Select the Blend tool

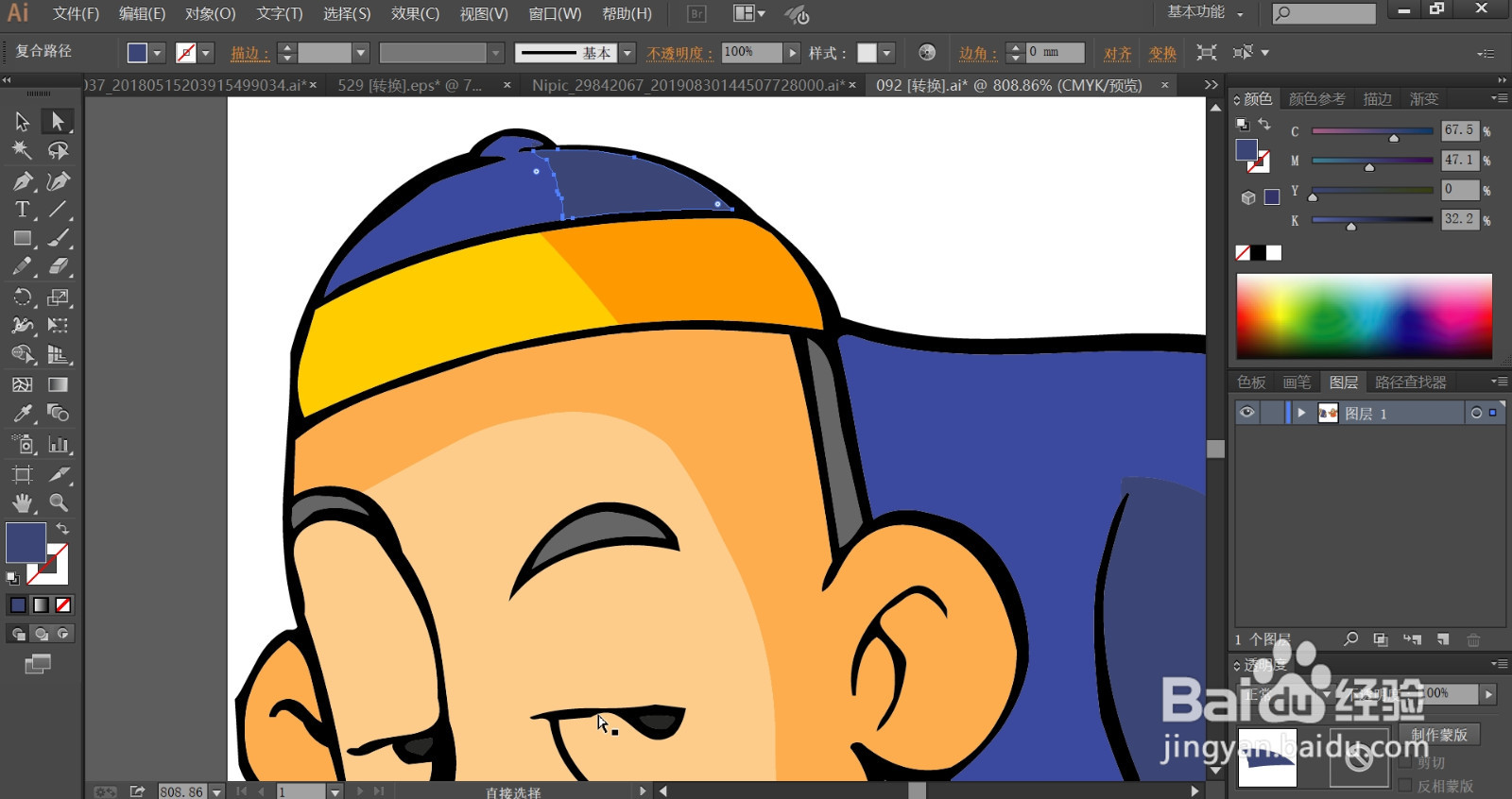click(58, 414)
